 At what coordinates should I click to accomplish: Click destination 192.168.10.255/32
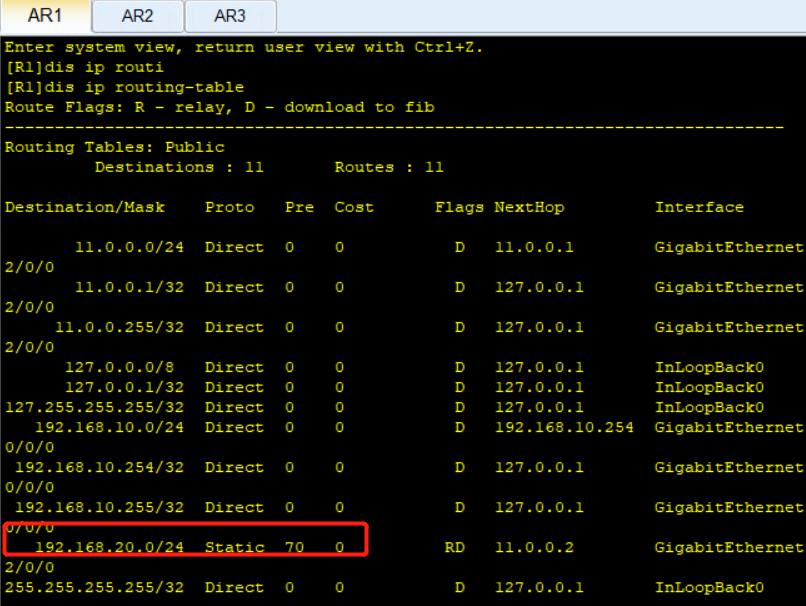click(x=100, y=508)
